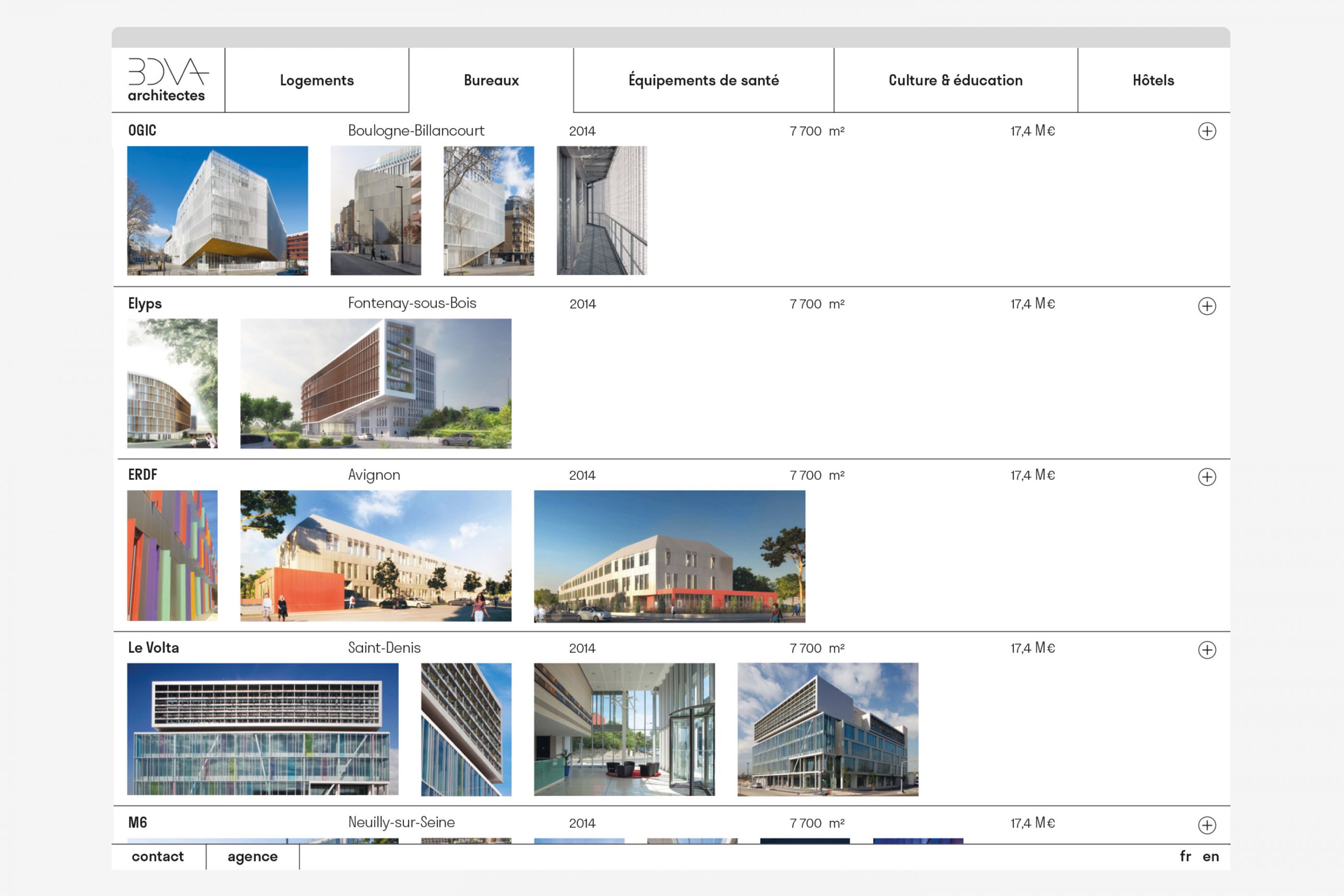Open OGIC balcony walkway photo
This screenshot has width=1344, height=896.
click(602, 211)
